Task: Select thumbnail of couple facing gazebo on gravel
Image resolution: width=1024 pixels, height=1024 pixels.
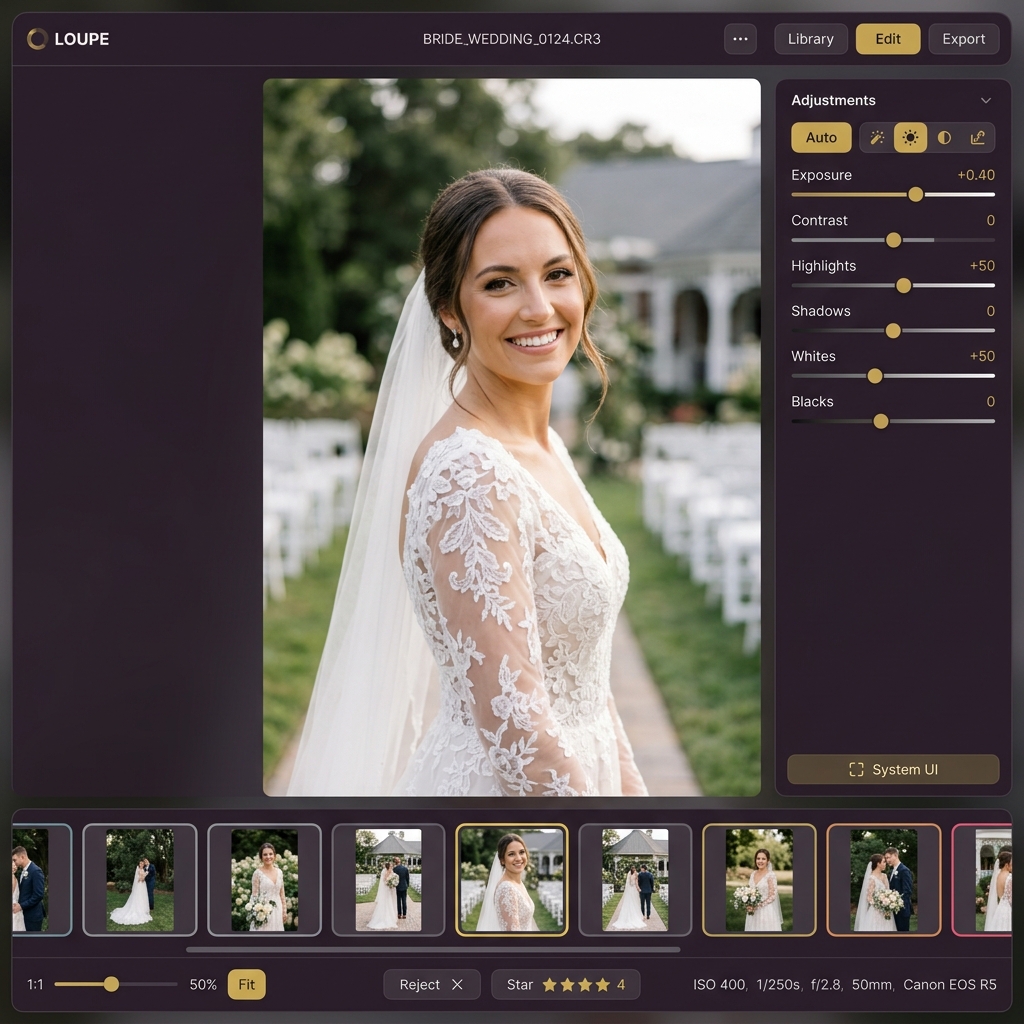Action: tap(388, 880)
